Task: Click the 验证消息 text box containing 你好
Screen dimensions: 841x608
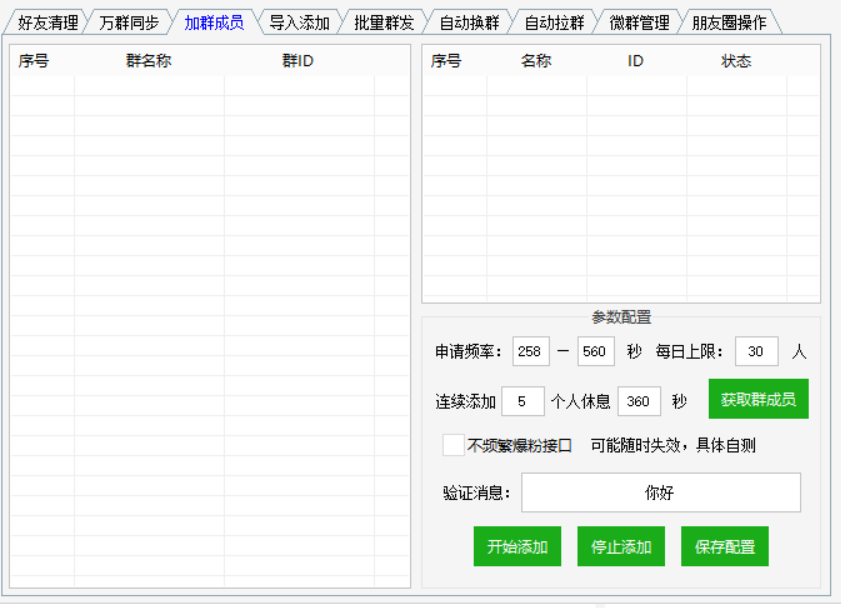Action: pos(660,493)
